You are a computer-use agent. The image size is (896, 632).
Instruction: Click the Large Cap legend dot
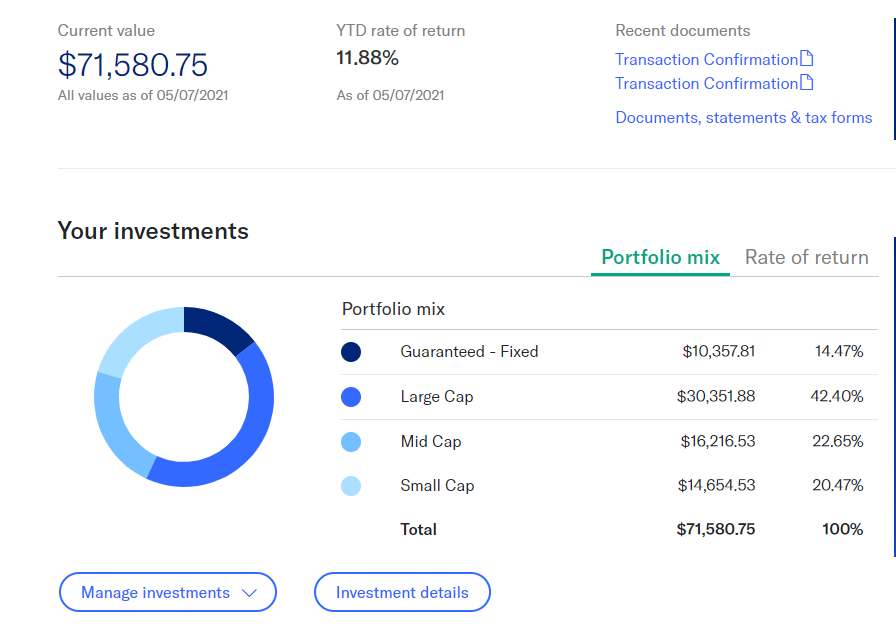pyautogui.click(x=351, y=397)
